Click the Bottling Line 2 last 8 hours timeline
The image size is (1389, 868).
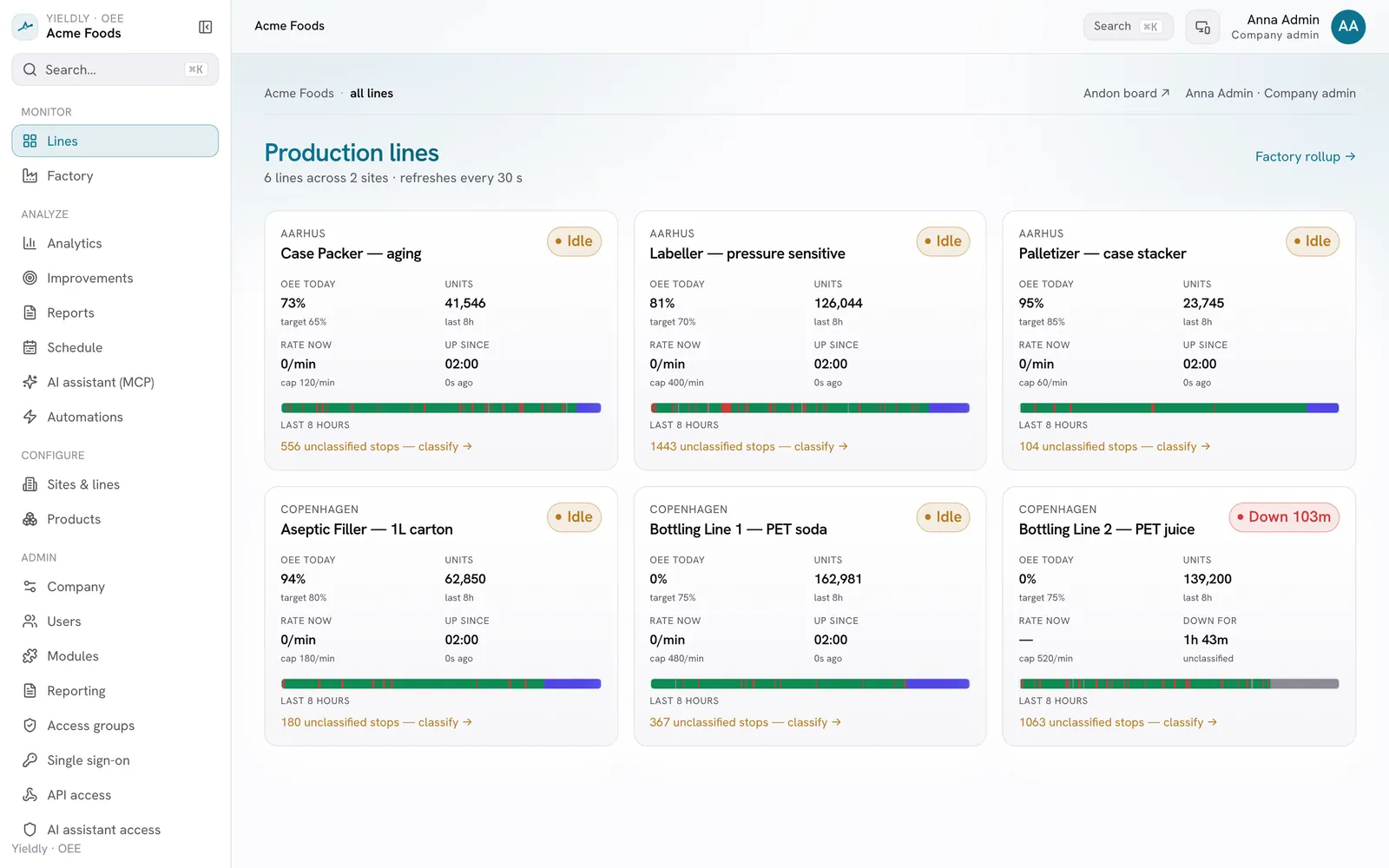[x=1179, y=684]
